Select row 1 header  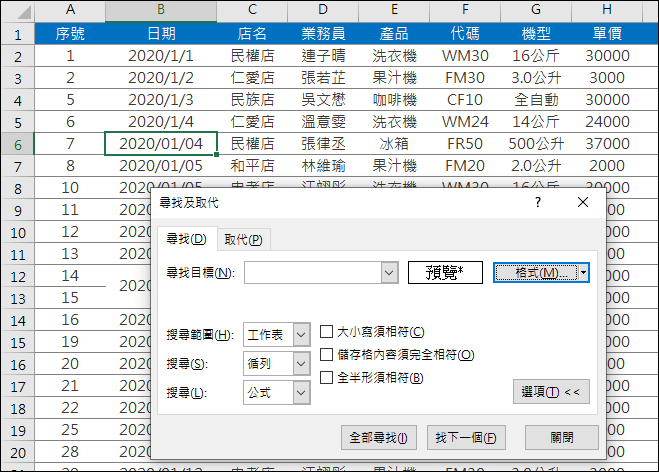18,34
